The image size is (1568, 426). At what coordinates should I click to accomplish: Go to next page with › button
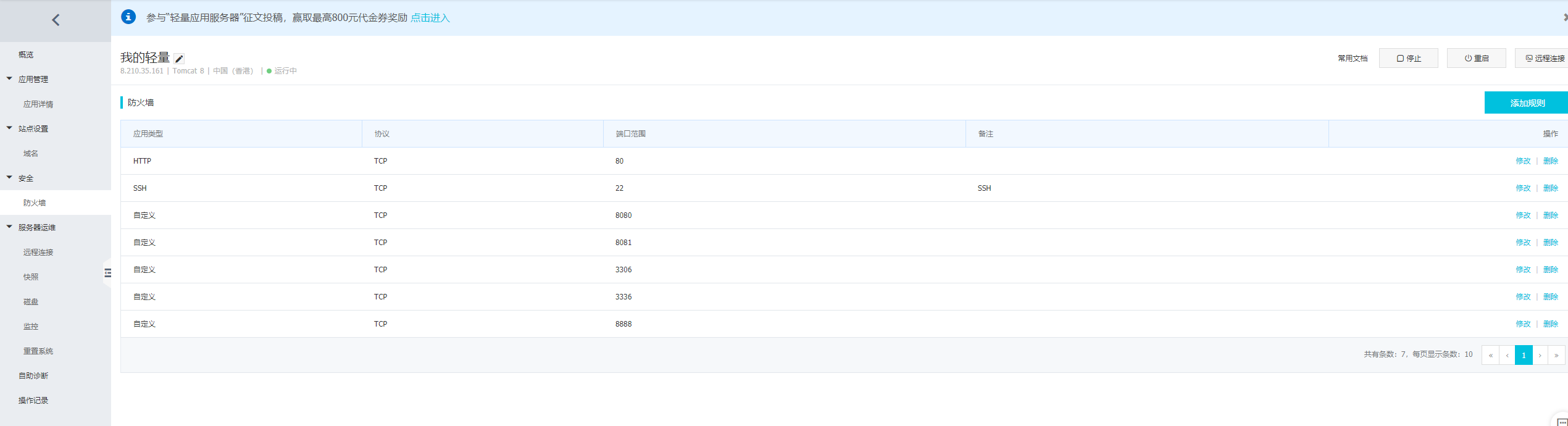[1540, 355]
